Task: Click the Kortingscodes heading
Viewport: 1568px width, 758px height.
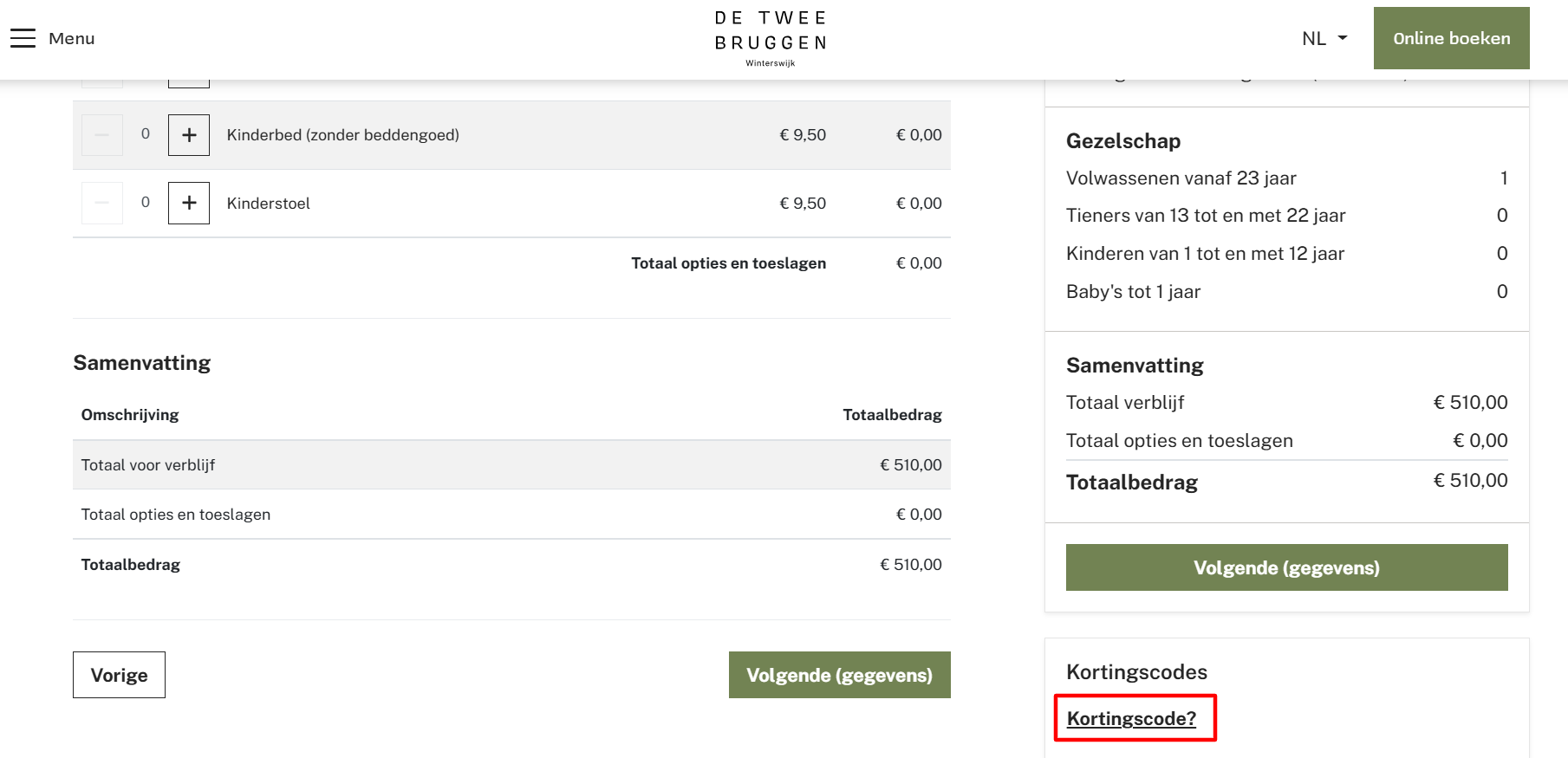Action: (x=1137, y=672)
